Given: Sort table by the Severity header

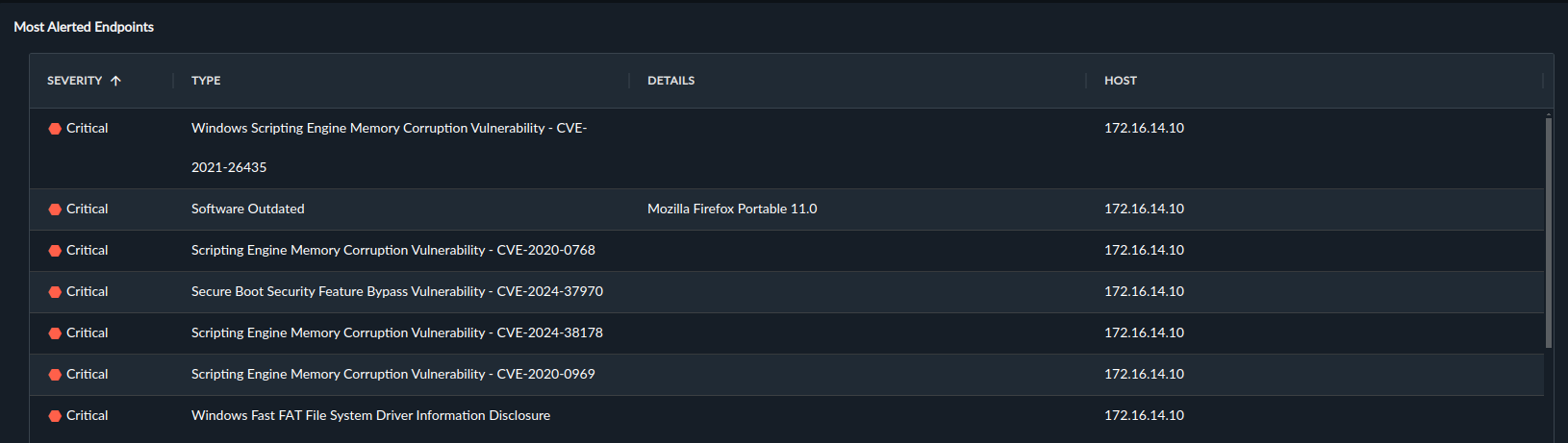Looking at the screenshot, I should pos(74,81).
